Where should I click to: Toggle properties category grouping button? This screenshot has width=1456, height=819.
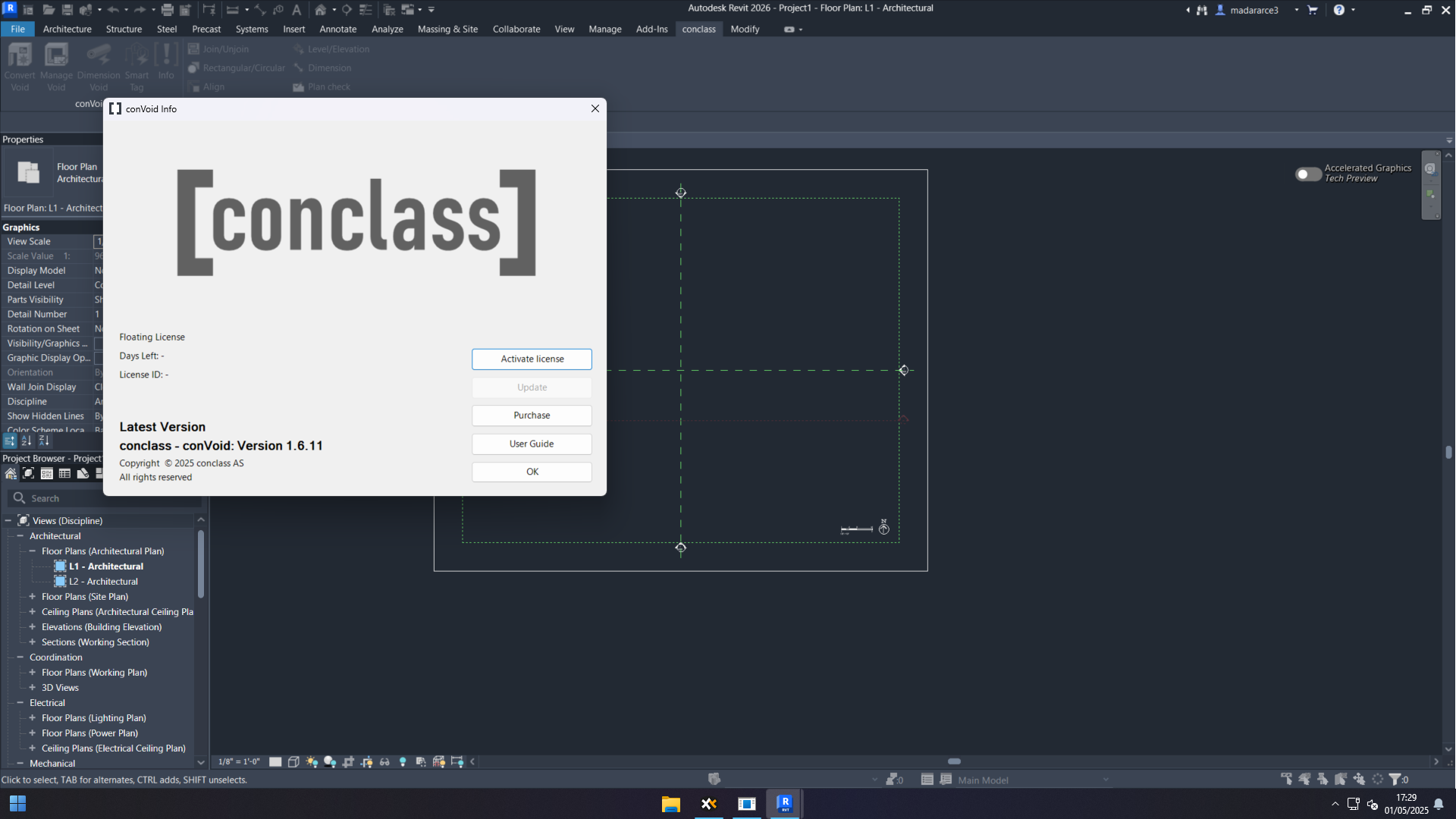point(10,441)
